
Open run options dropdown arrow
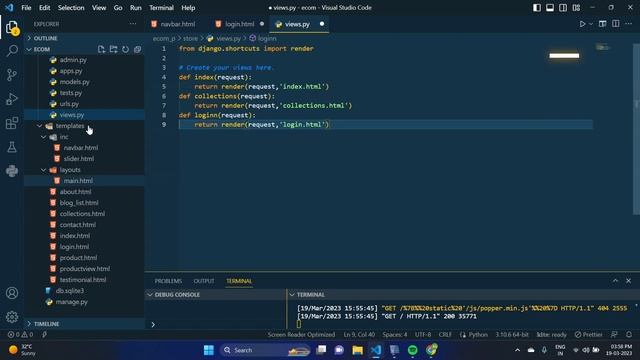pos(591,24)
